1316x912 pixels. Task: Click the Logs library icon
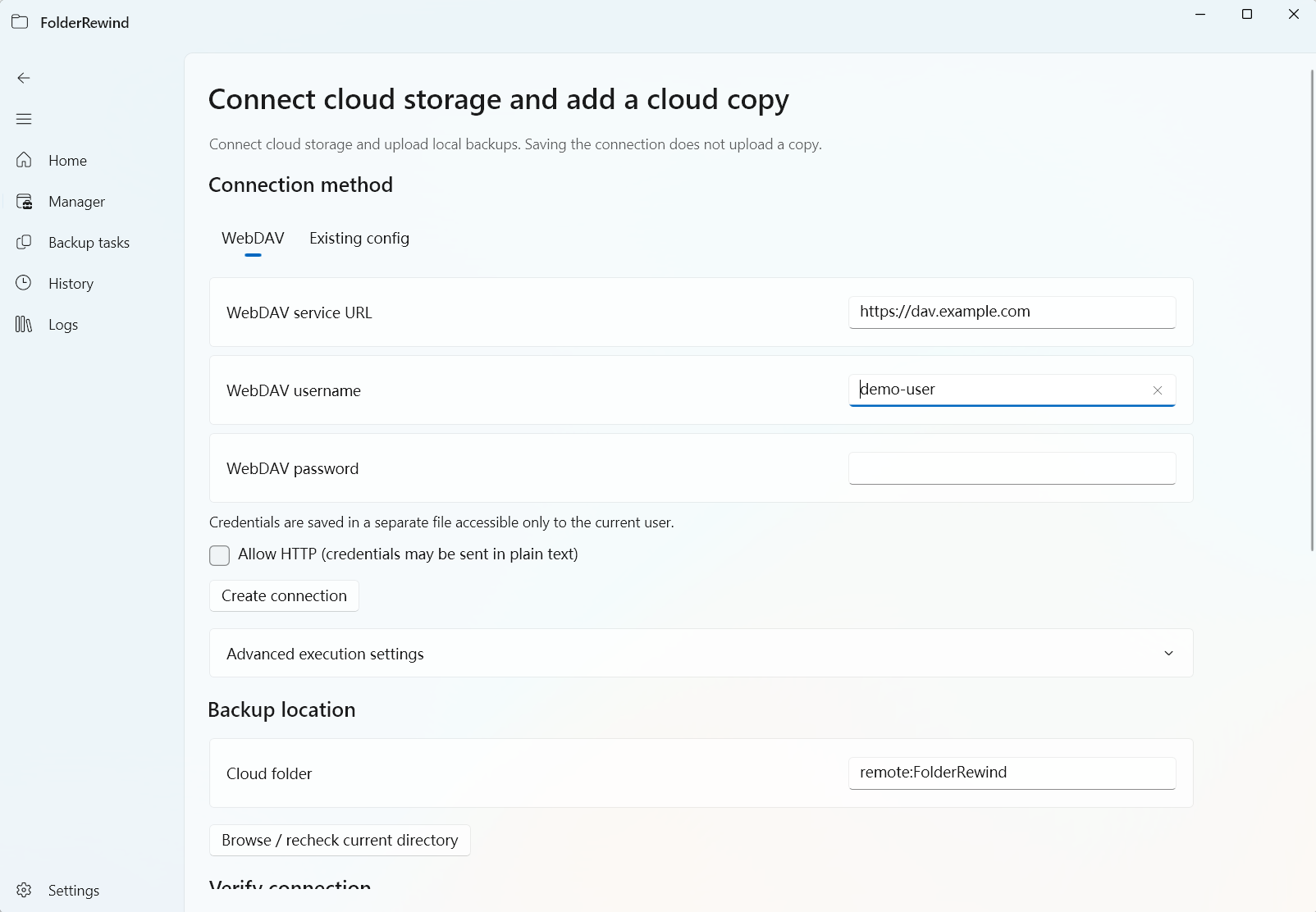pos(24,324)
